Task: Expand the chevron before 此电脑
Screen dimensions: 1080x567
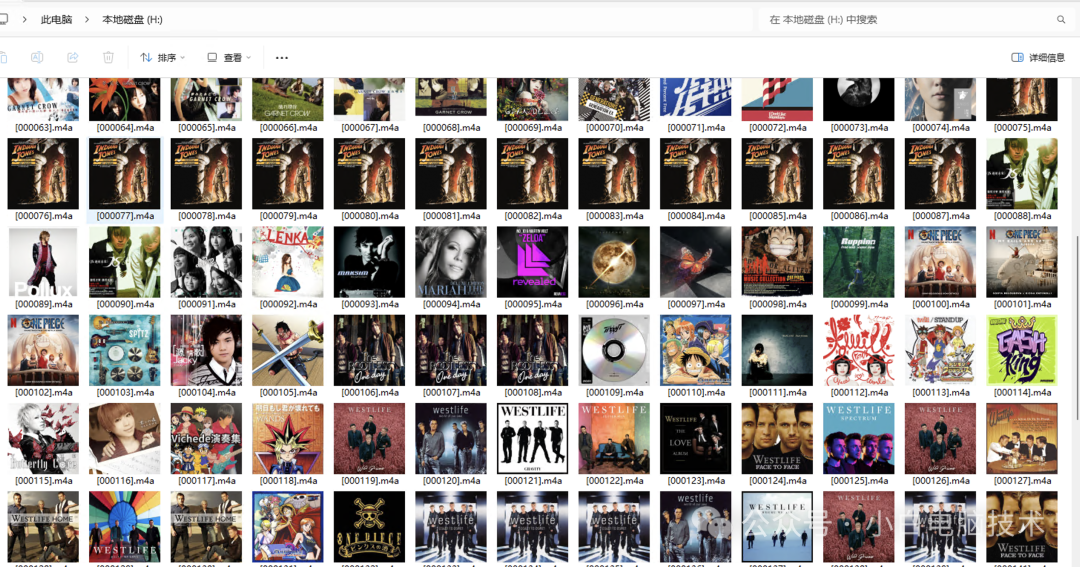Action: click(25, 20)
